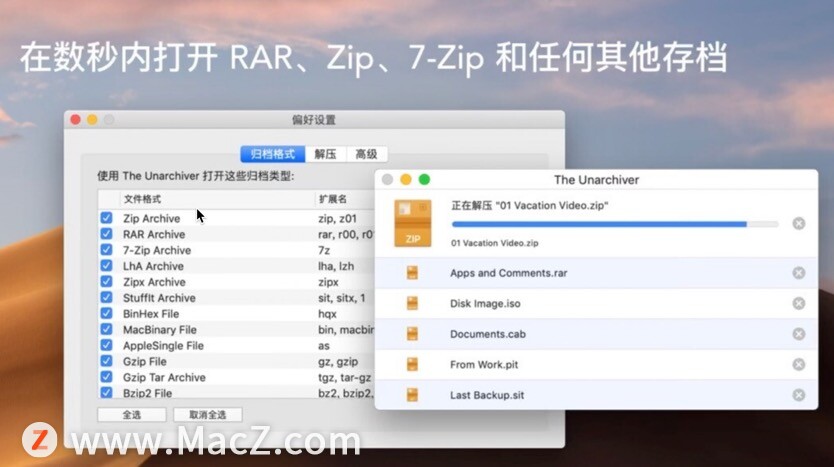
Task: Click archive icon beside Disk Image.iso
Action: 412,303
